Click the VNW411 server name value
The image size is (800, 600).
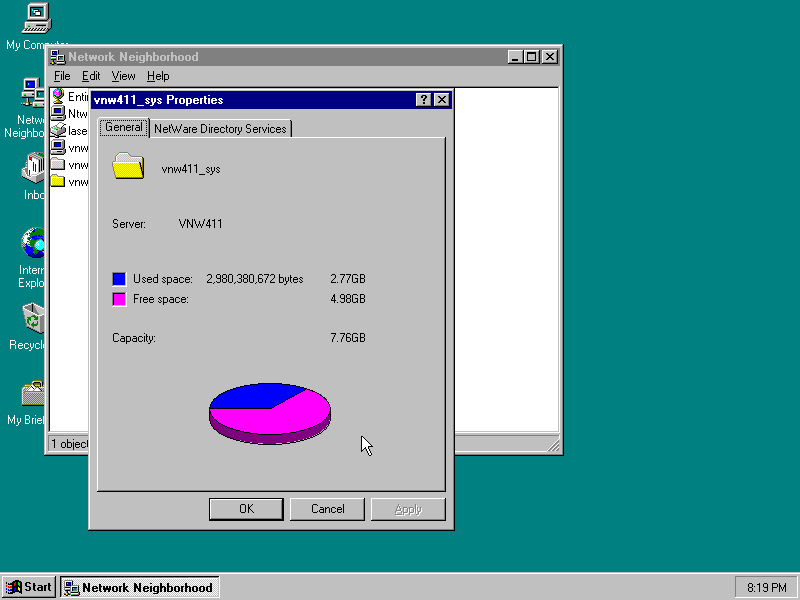[x=201, y=224]
